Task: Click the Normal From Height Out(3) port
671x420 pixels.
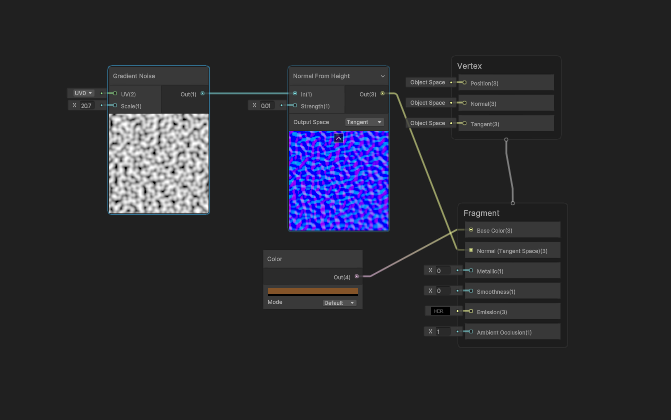Action: (x=383, y=94)
